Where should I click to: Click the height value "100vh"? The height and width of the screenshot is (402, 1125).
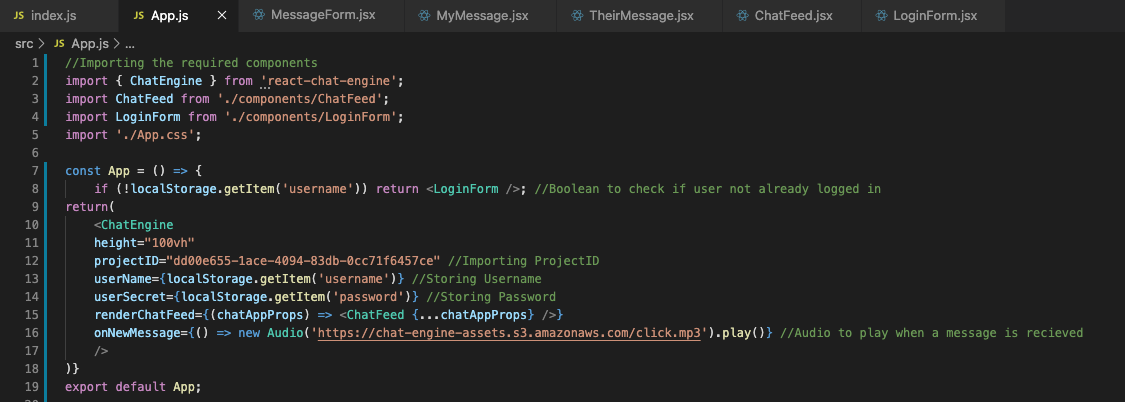(170, 243)
